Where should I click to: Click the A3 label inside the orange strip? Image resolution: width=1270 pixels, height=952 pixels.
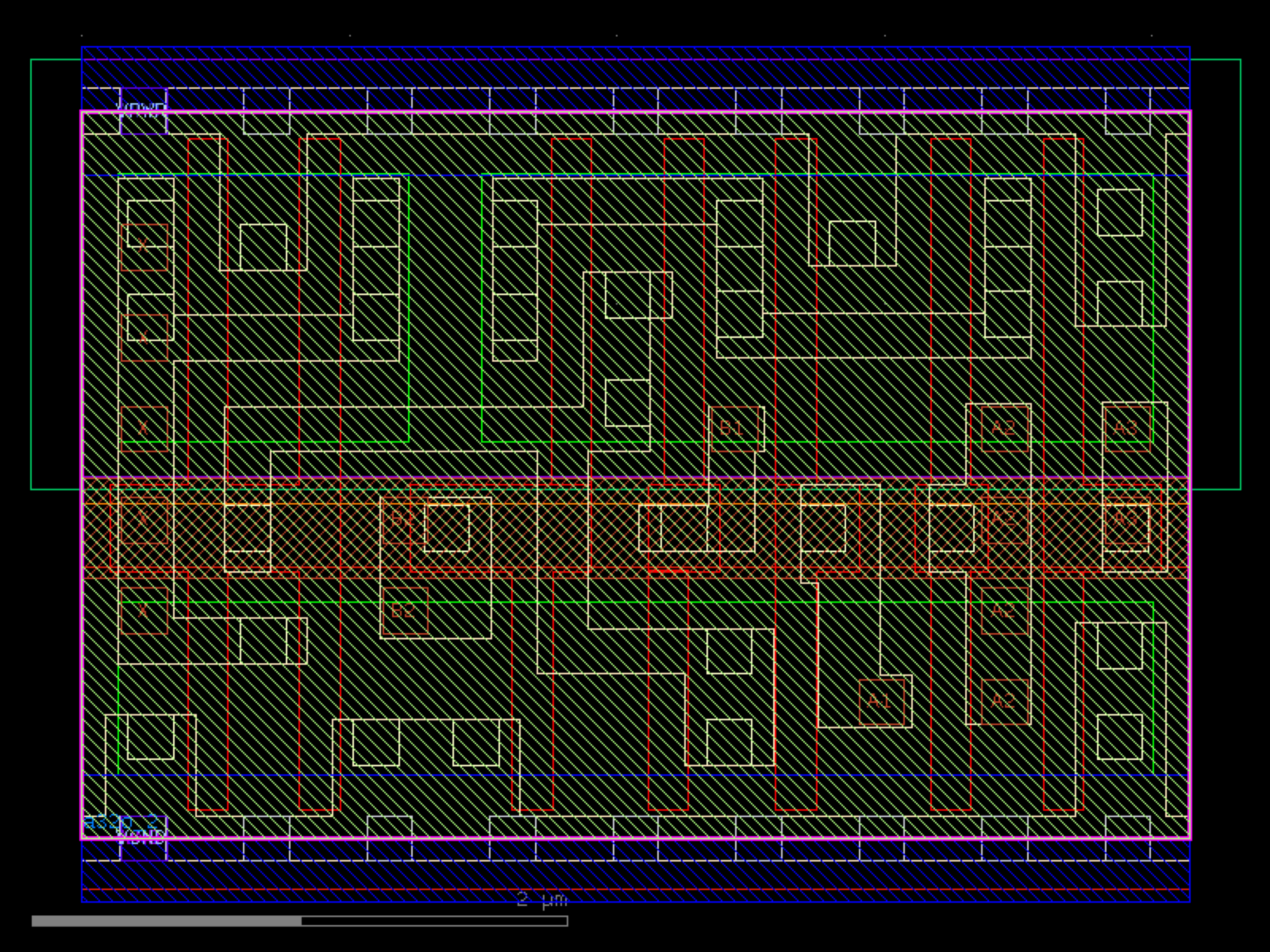[1126, 520]
